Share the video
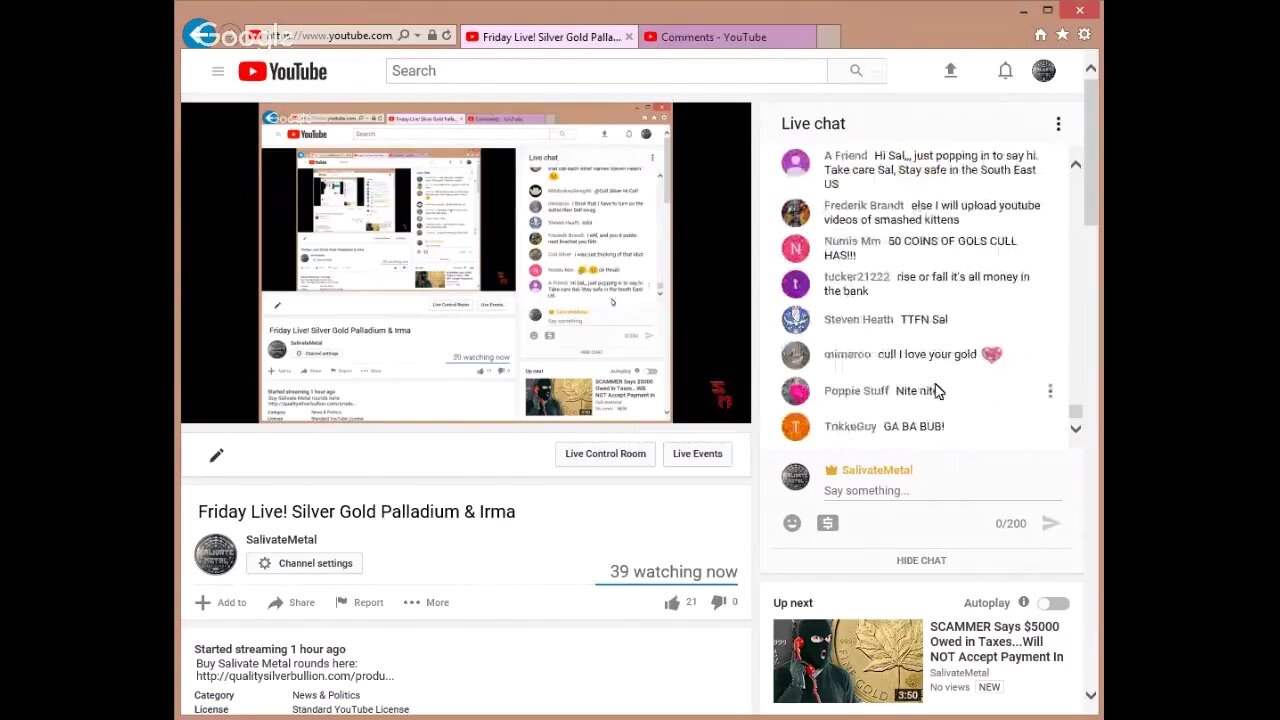The height and width of the screenshot is (720, 1280). 291,602
